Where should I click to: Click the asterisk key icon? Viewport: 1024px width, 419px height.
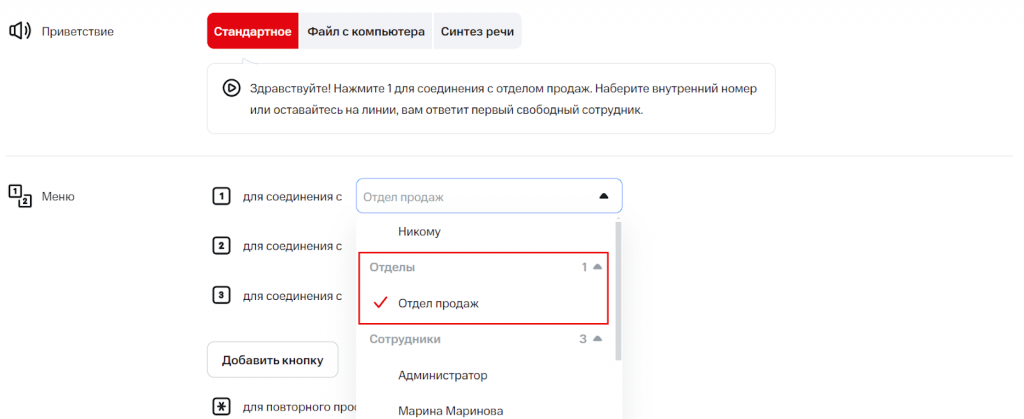[x=222, y=407]
